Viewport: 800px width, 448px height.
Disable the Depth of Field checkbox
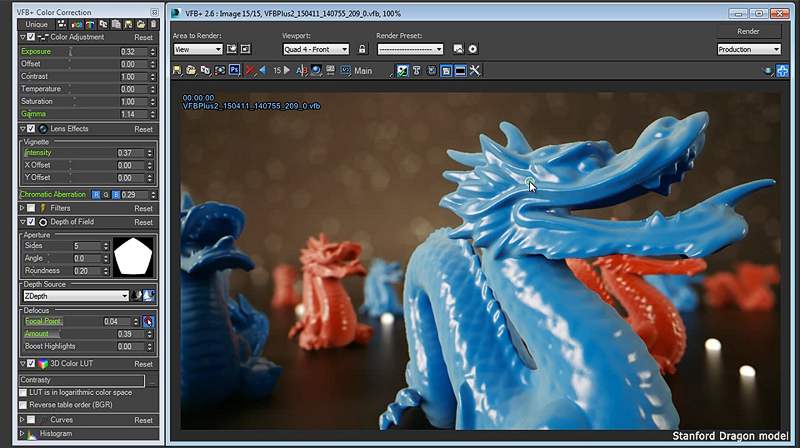pos(31,222)
